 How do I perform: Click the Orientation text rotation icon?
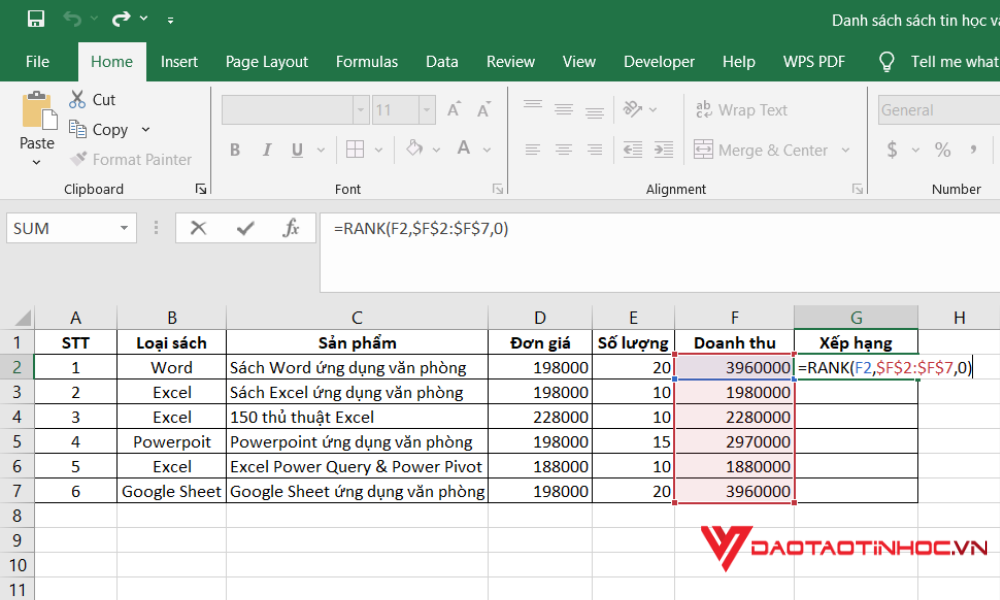tap(633, 110)
